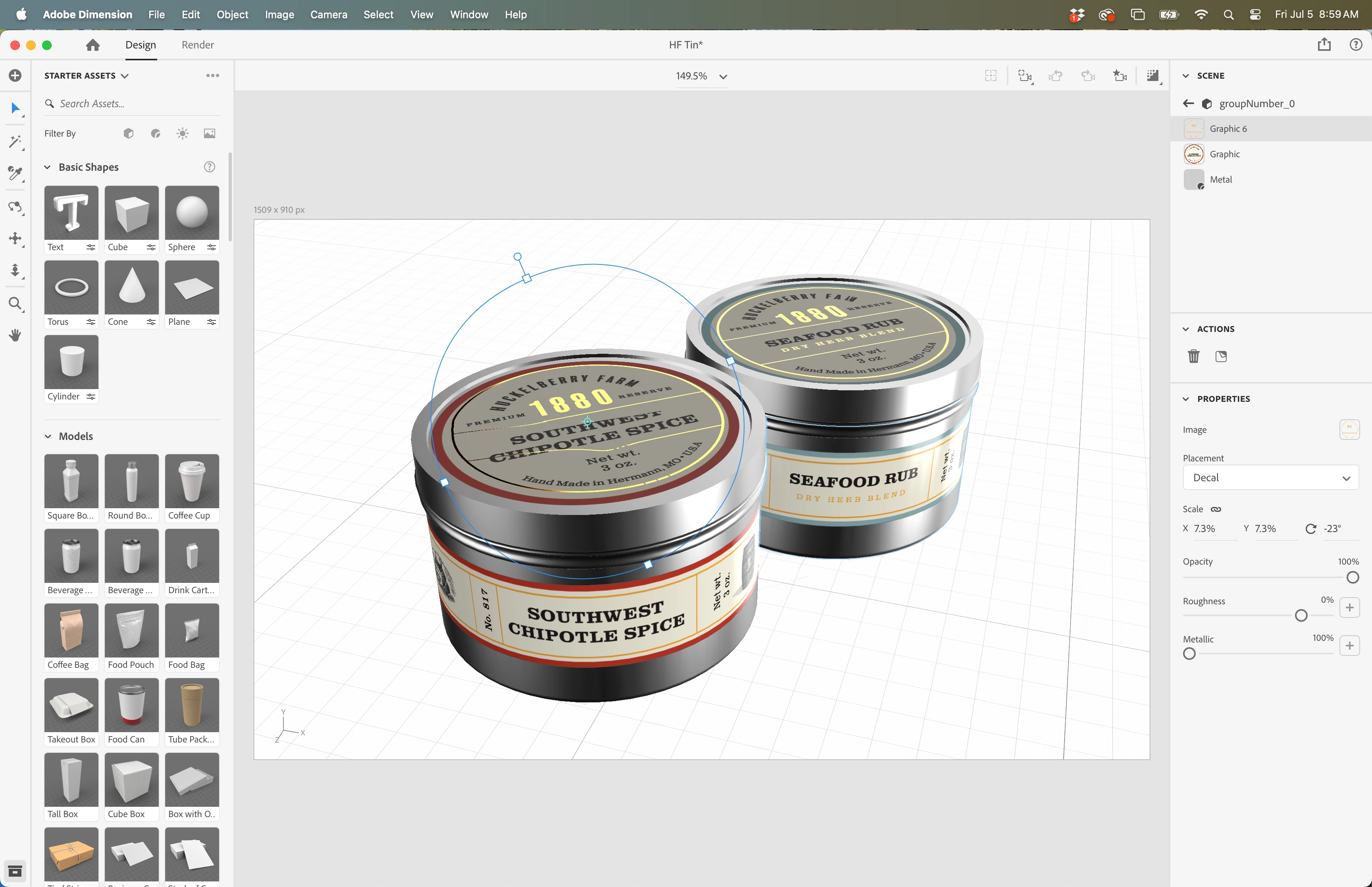Click the back arrow beside groupNumber_0
This screenshot has width=1372, height=887.
point(1188,104)
